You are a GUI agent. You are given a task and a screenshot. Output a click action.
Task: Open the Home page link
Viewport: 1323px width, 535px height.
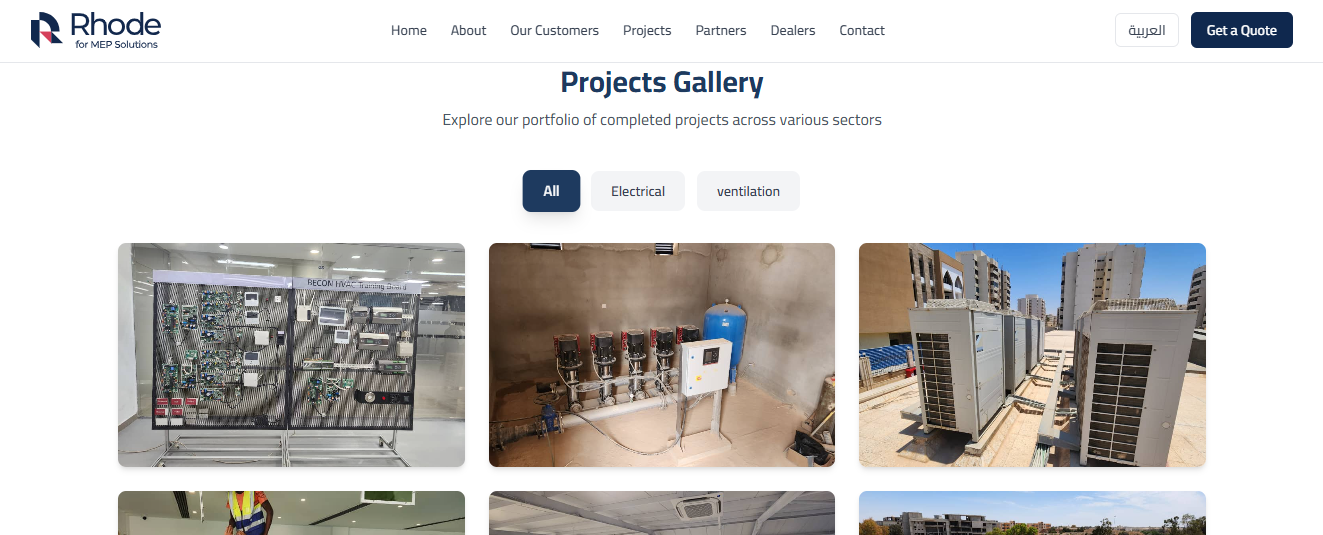(x=409, y=30)
